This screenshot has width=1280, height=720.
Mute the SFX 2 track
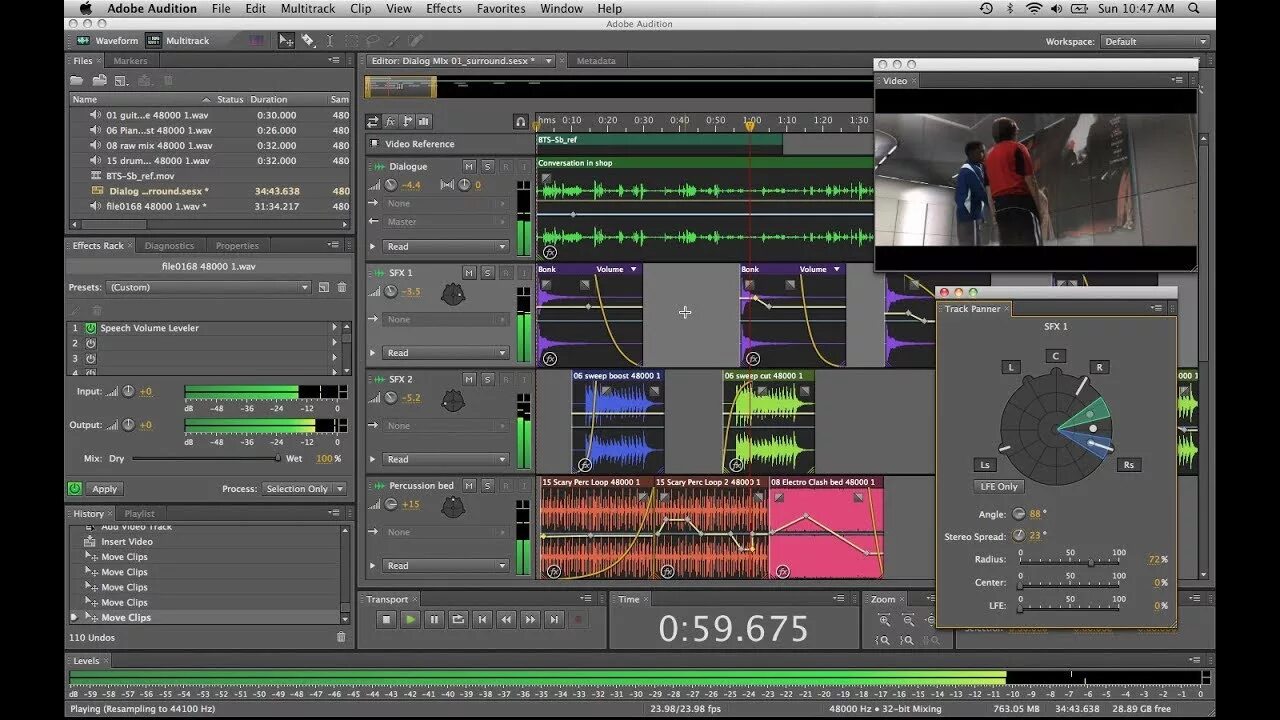coord(468,379)
